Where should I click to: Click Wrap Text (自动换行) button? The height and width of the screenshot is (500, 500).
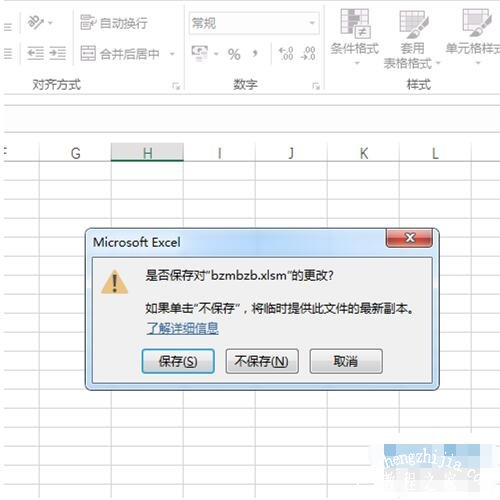(x=114, y=23)
